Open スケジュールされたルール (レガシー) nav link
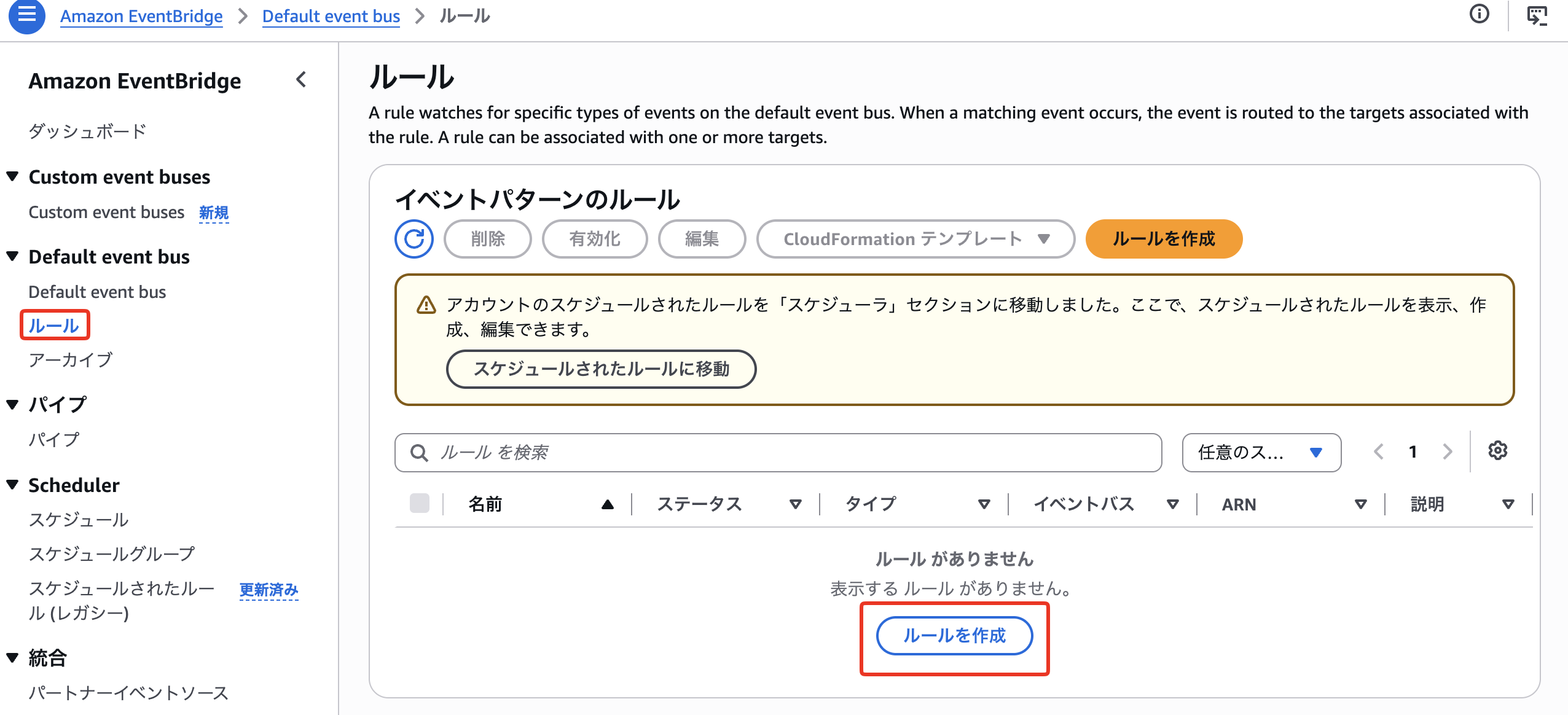The height and width of the screenshot is (715, 1568). (122, 601)
